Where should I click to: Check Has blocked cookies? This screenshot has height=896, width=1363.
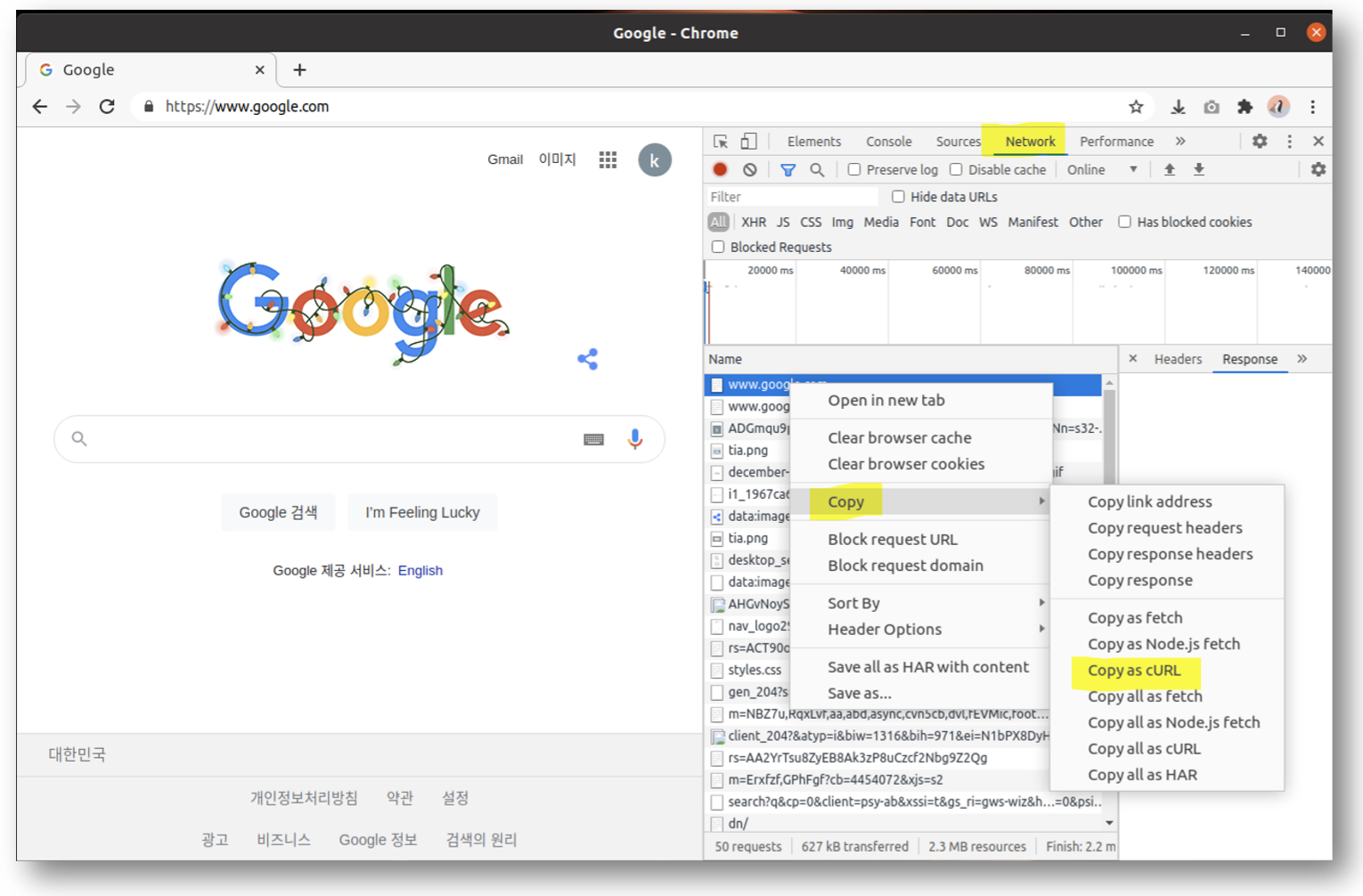1124,222
